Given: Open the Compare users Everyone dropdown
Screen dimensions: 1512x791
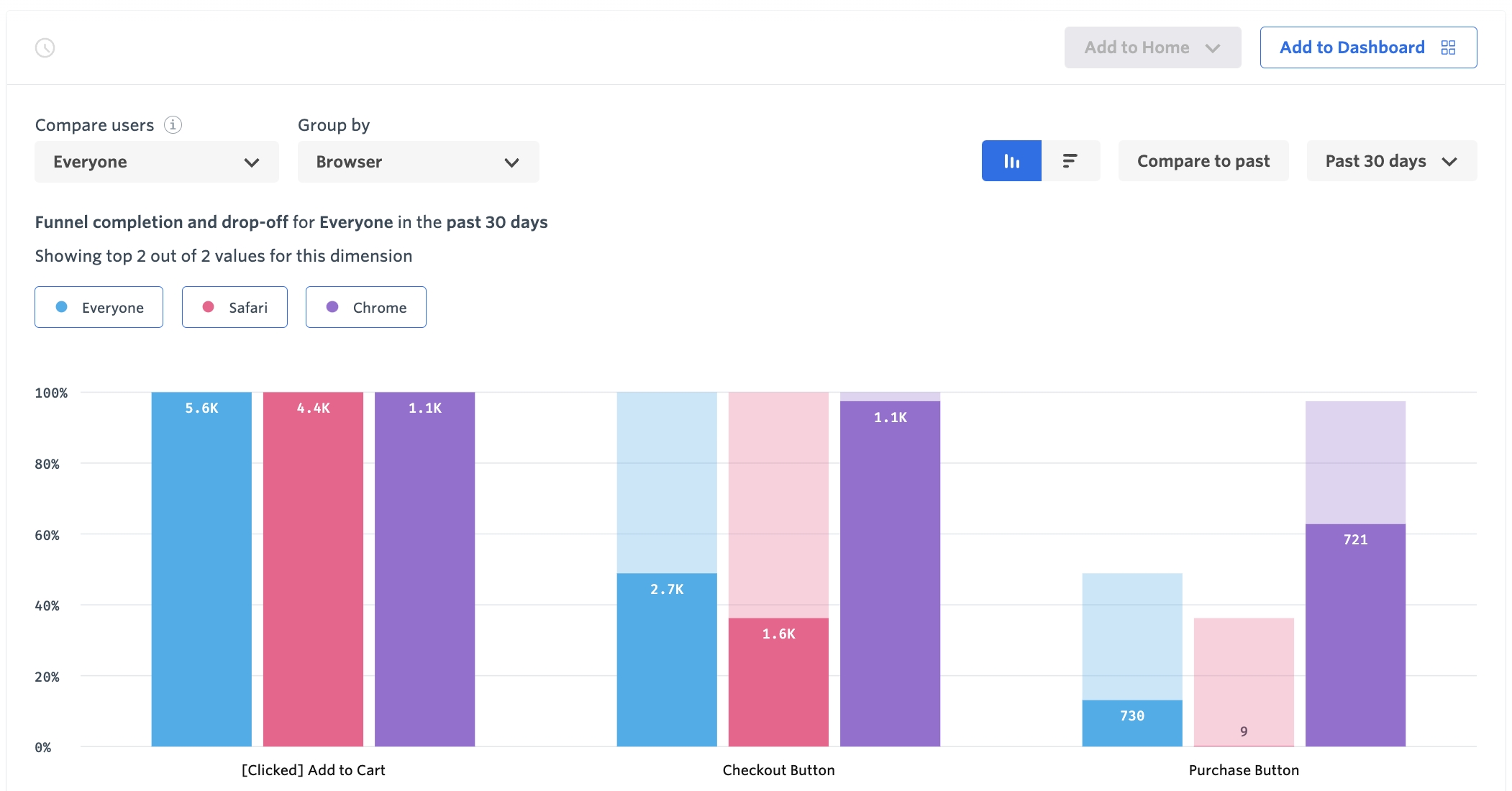Looking at the screenshot, I should [x=156, y=162].
